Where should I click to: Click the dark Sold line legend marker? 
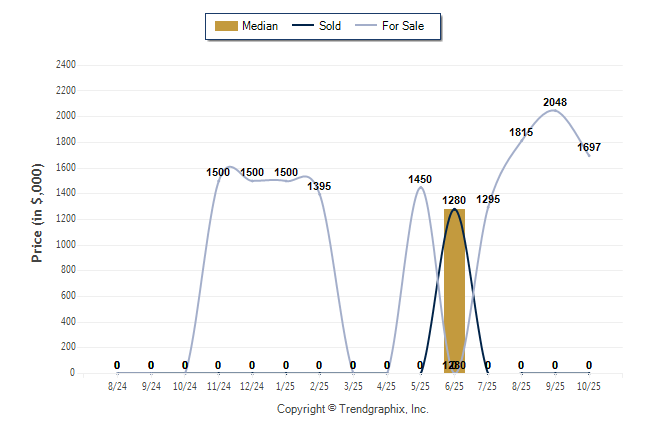(303, 26)
